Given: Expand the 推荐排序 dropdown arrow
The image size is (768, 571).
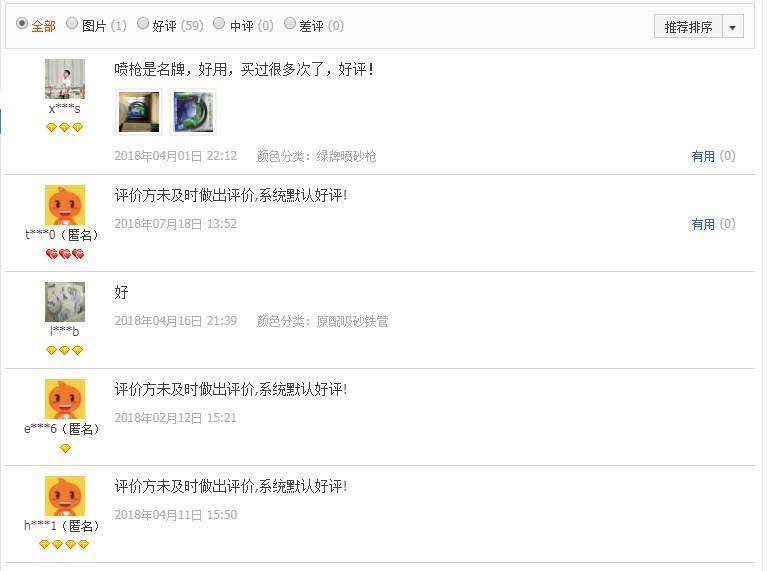Looking at the screenshot, I should point(733,26).
